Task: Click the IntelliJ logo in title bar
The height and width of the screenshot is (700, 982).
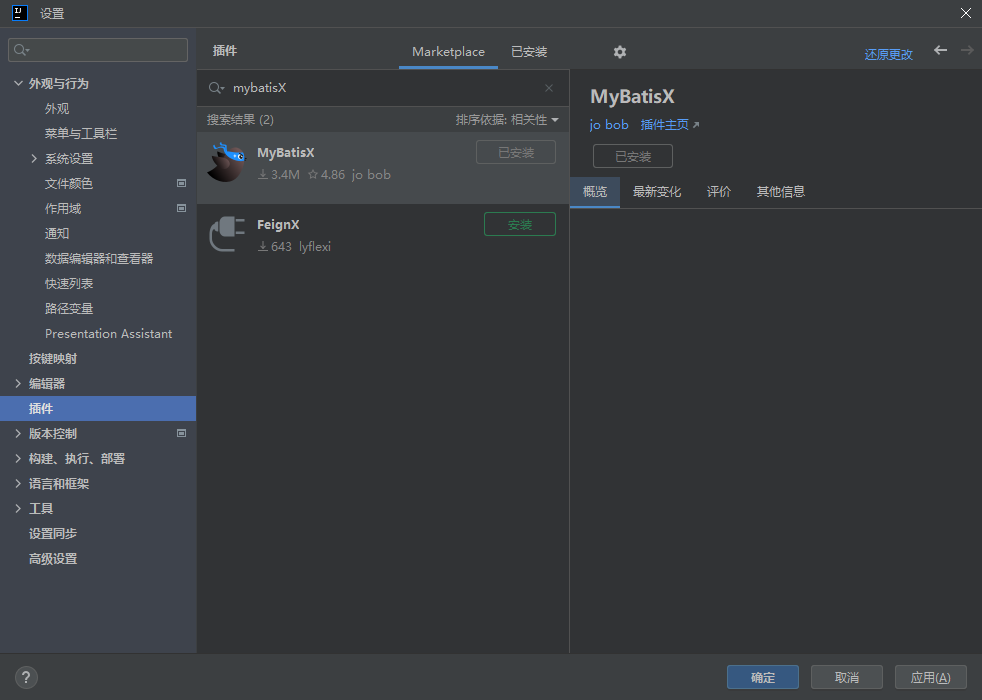Action: 20,13
